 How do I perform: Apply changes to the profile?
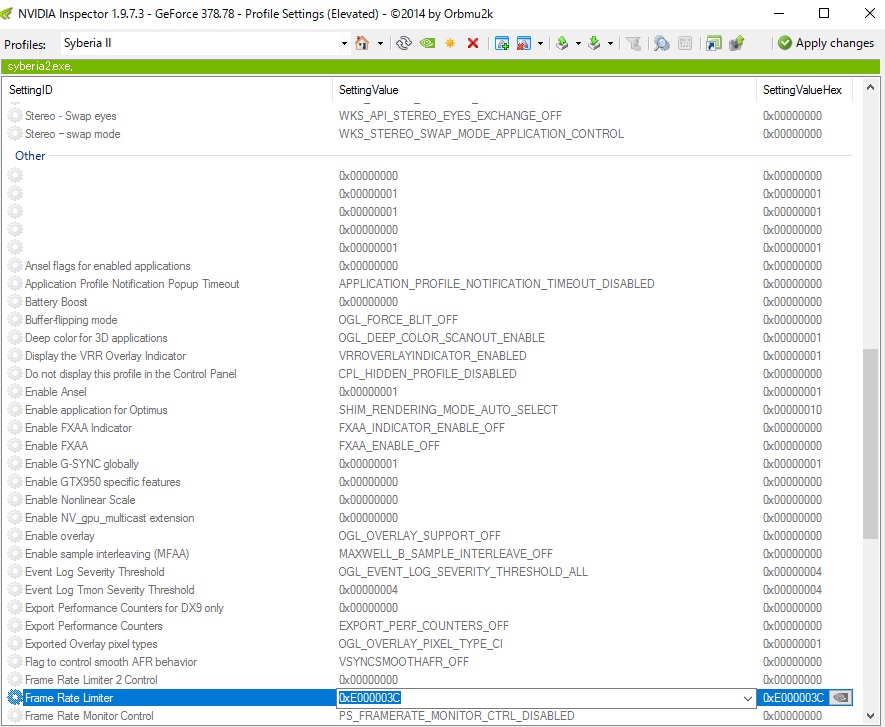click(x=826, y=43)
